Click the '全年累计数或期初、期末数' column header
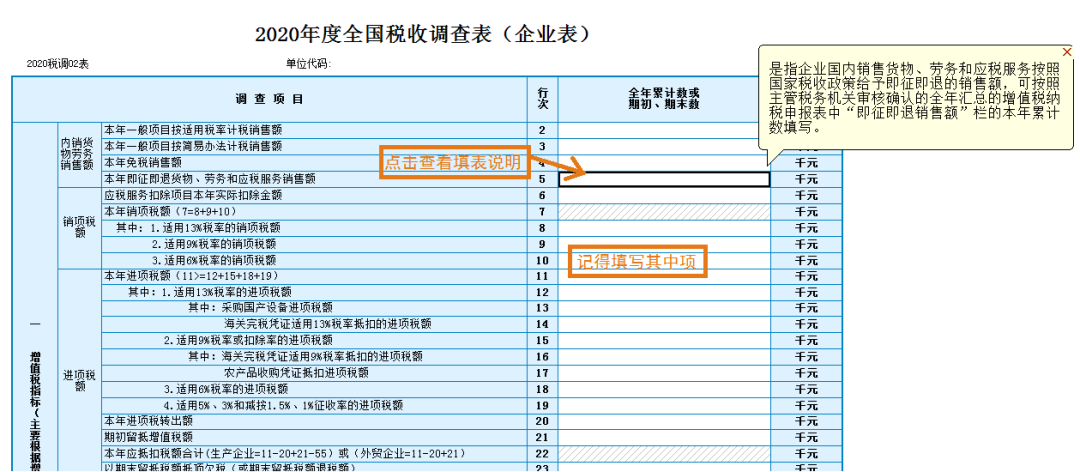Viewport: 1080px width, 472px height. point(664,99)
